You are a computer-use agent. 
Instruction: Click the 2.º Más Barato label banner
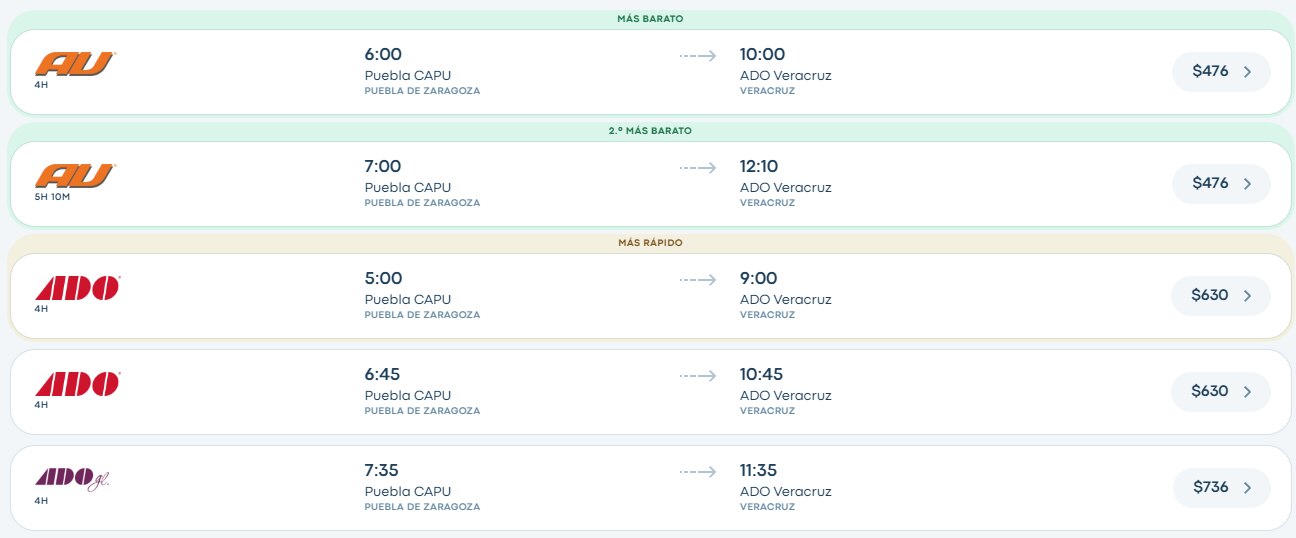650,131
